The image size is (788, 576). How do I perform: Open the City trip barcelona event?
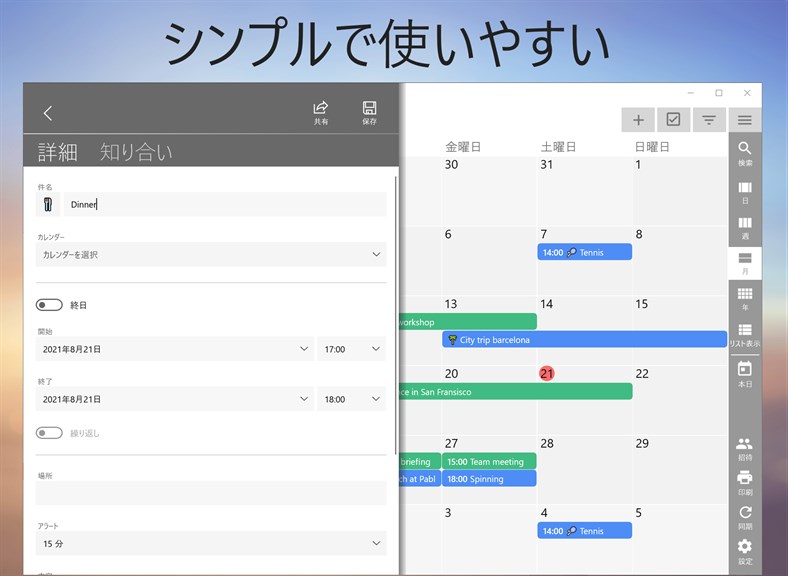[x=584, y=340]
